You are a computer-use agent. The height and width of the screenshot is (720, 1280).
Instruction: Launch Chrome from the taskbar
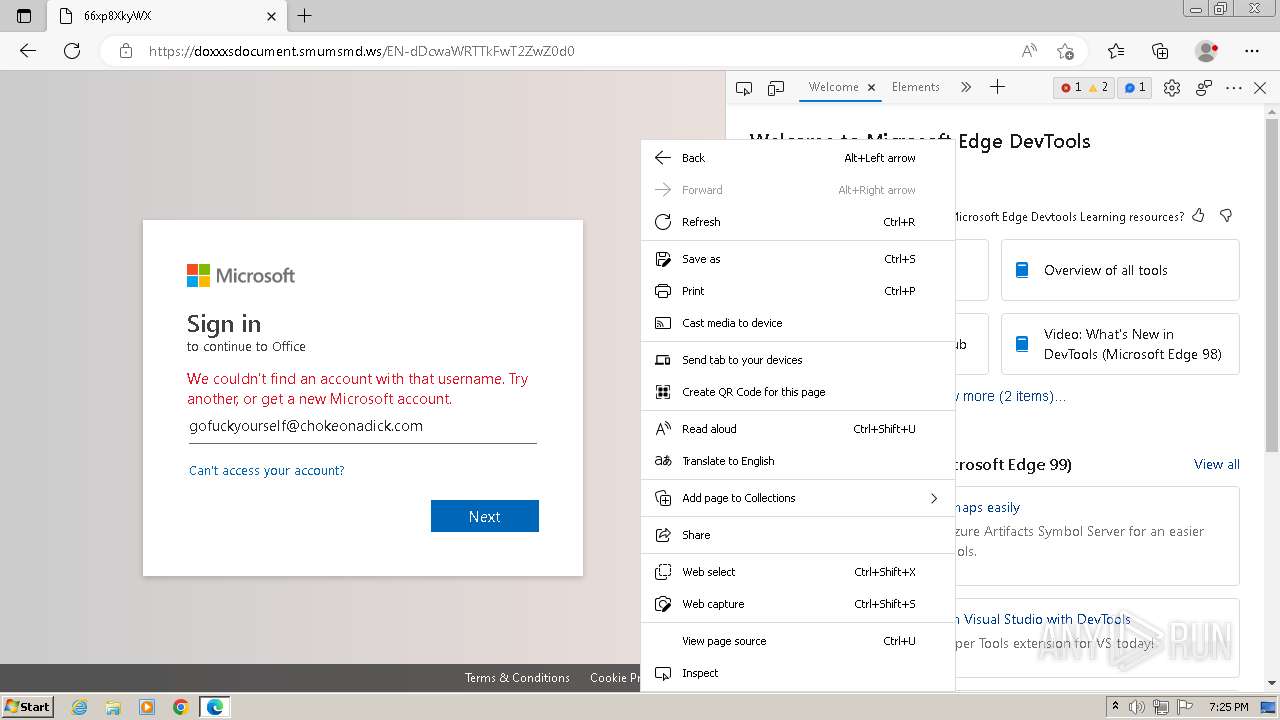point(181,707)
